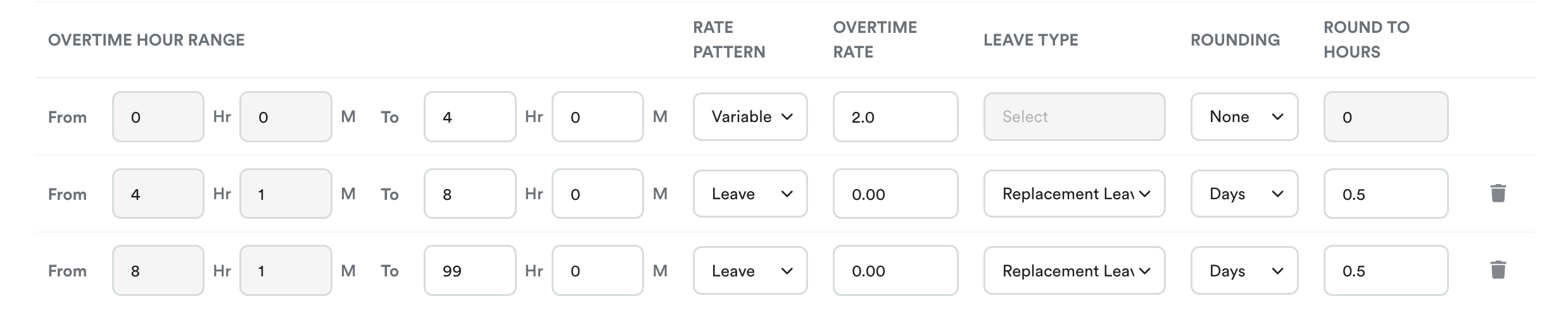Screen dimensions: 1568x315
Task: Open the Variable rate pattern dropdown
Action: tap(750, 117)
